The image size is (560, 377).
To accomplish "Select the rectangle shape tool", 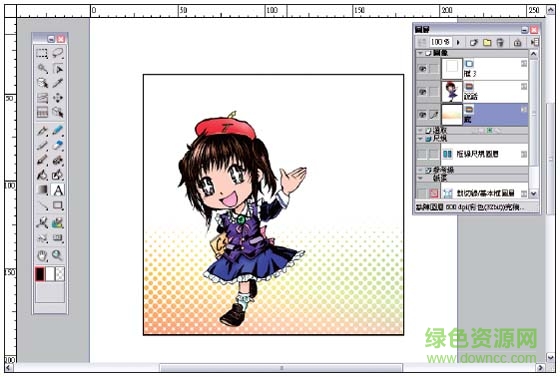I will [58, 205].
